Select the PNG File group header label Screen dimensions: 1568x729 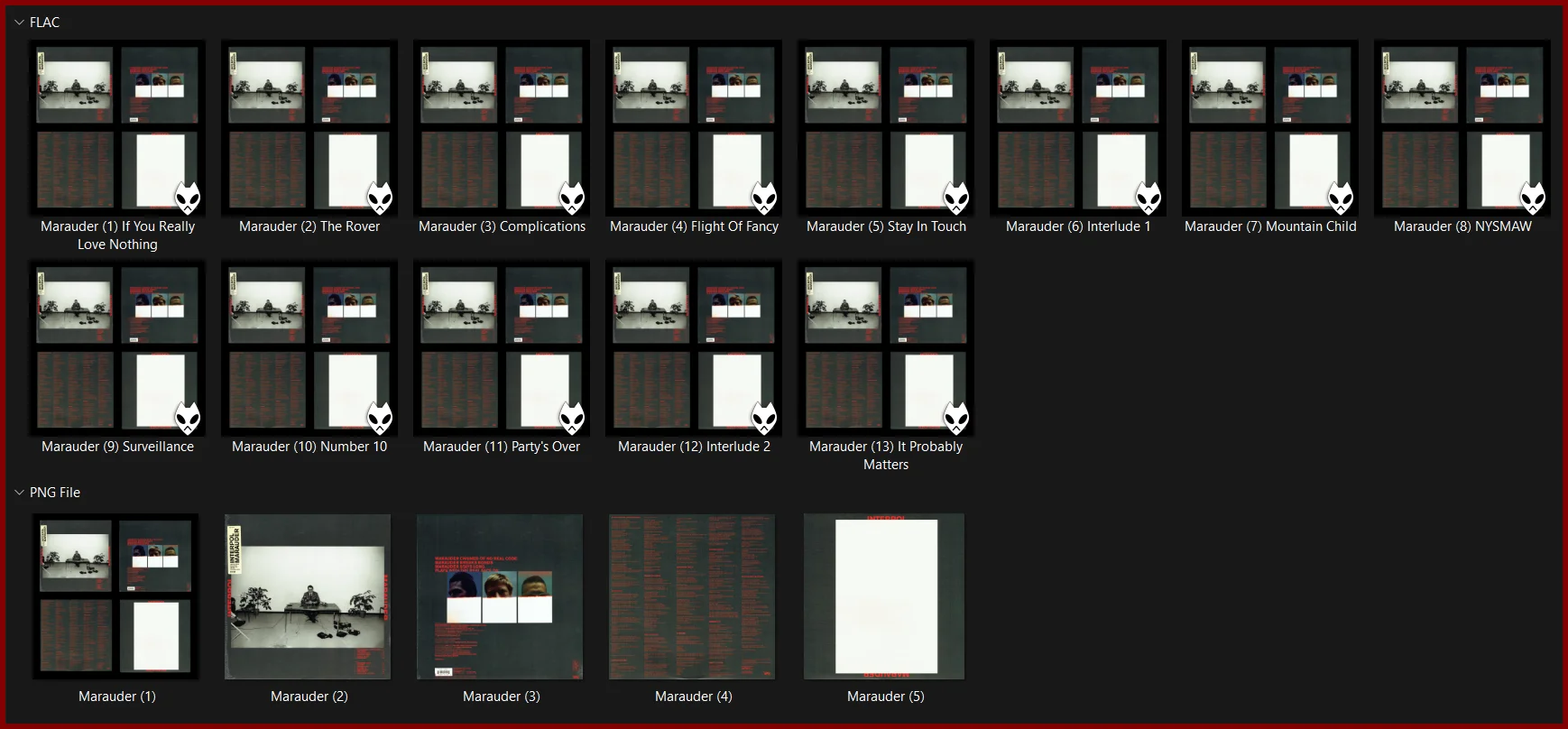tap(55, 493)
